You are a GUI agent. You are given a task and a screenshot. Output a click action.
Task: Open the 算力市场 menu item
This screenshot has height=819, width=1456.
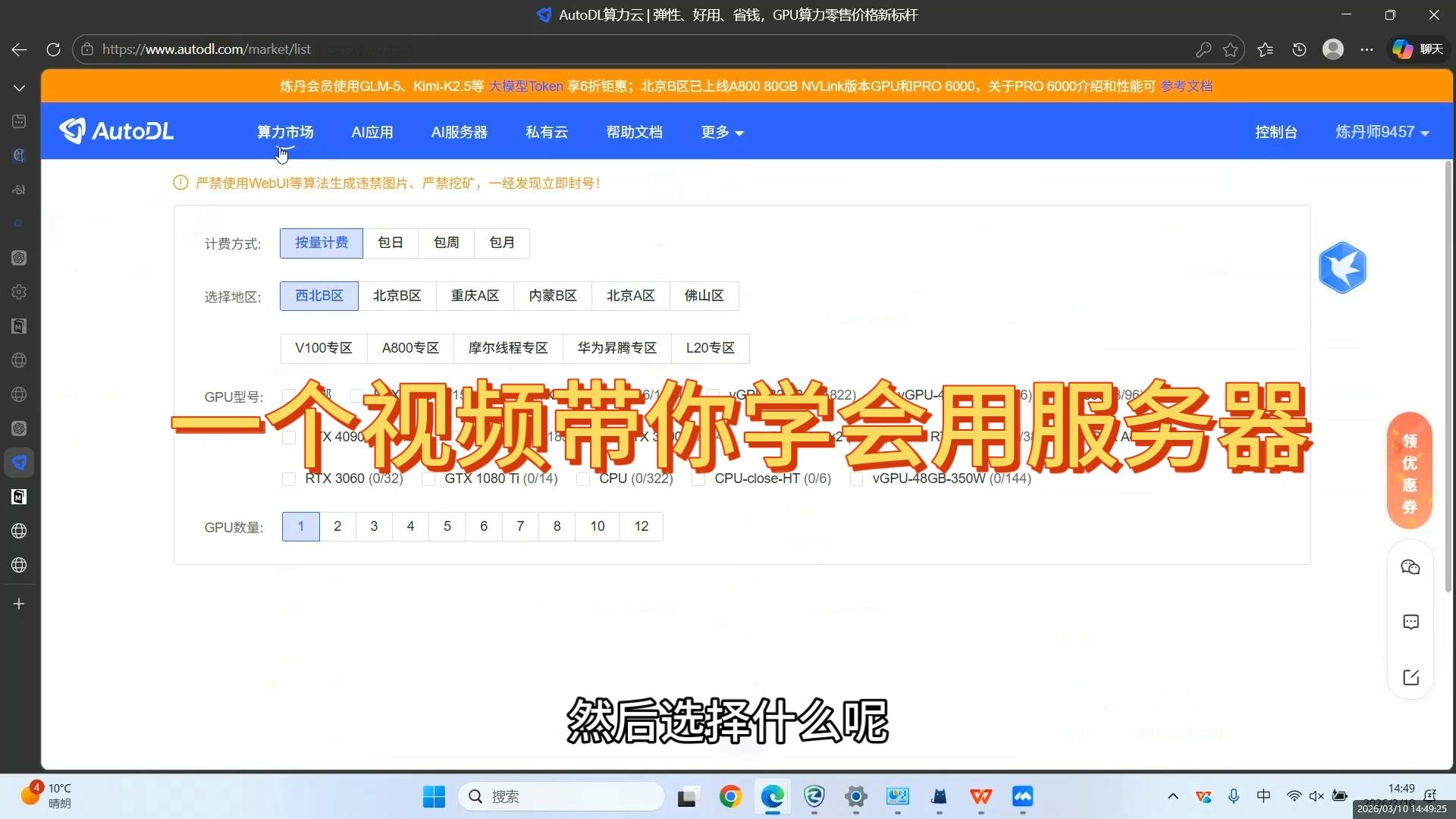point(285,132)
